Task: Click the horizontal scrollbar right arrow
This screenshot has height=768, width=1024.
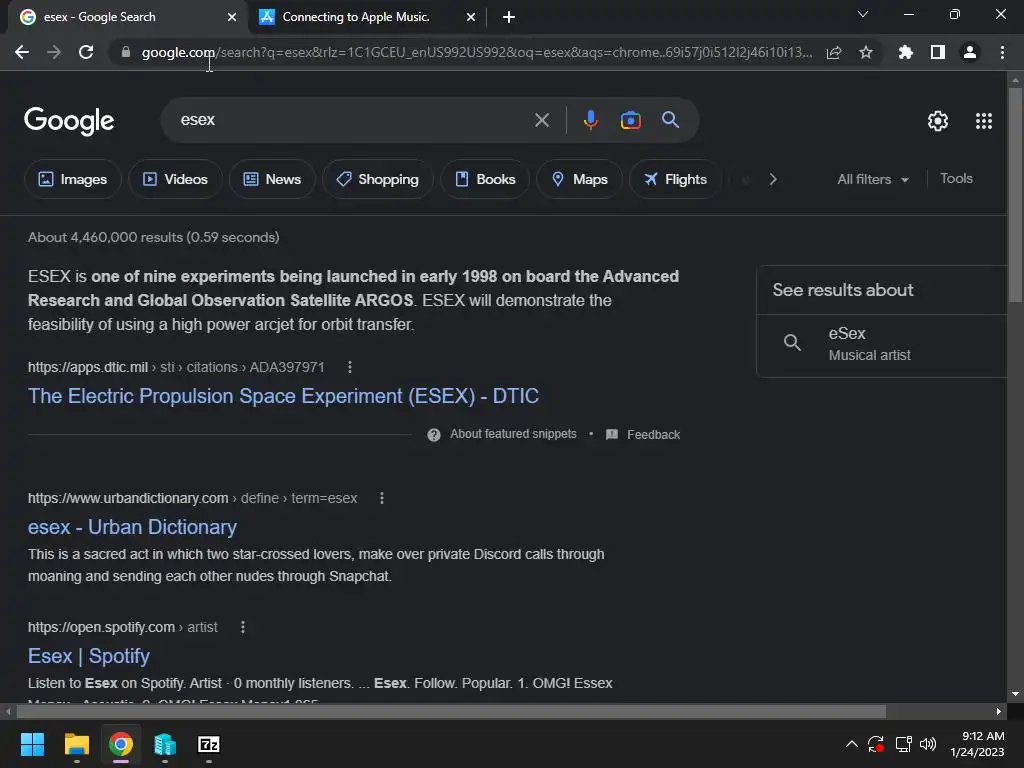Action: point(999,711)
